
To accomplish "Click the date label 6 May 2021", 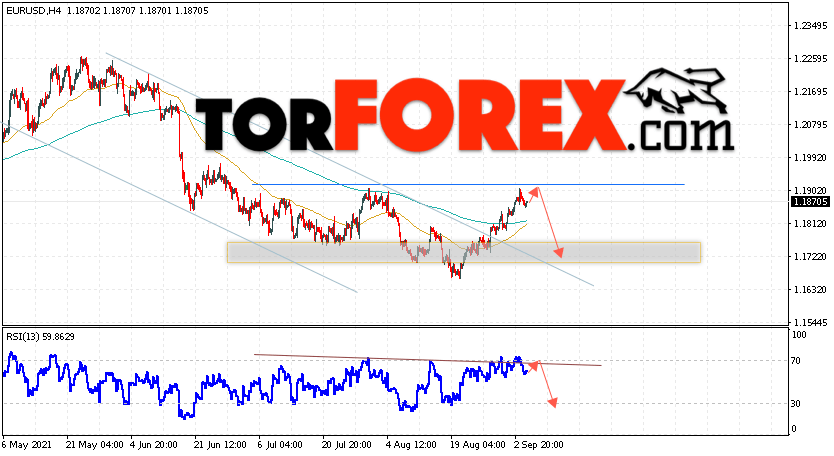I will [27, 444].
